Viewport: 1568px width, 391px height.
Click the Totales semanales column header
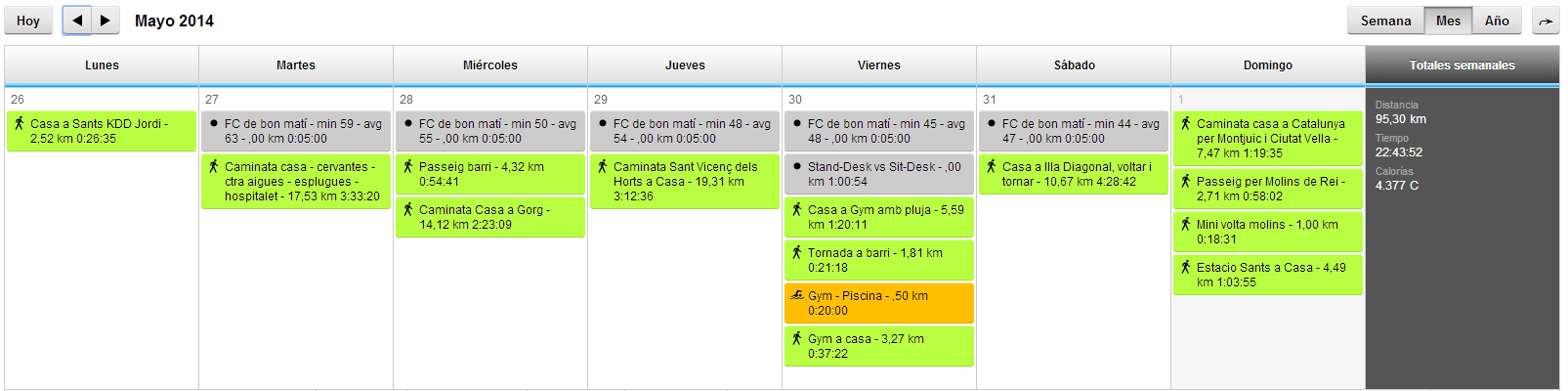point(1462,65)
